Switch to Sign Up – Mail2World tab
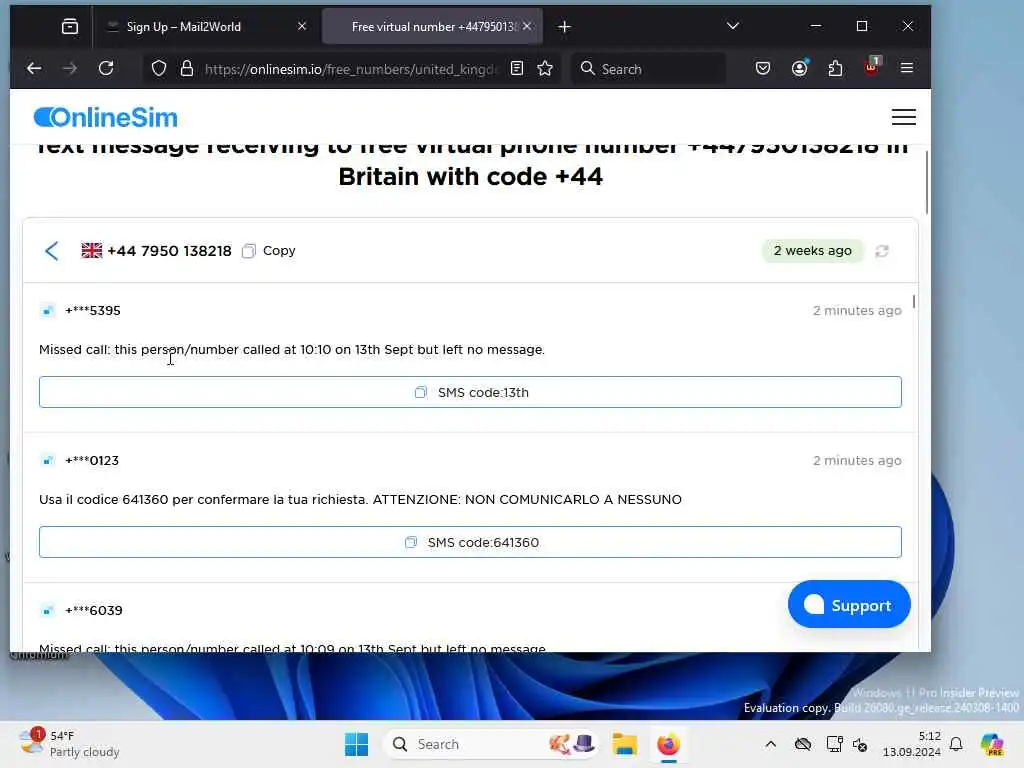This screenshot has width=1024, height=768. point(206,27)
